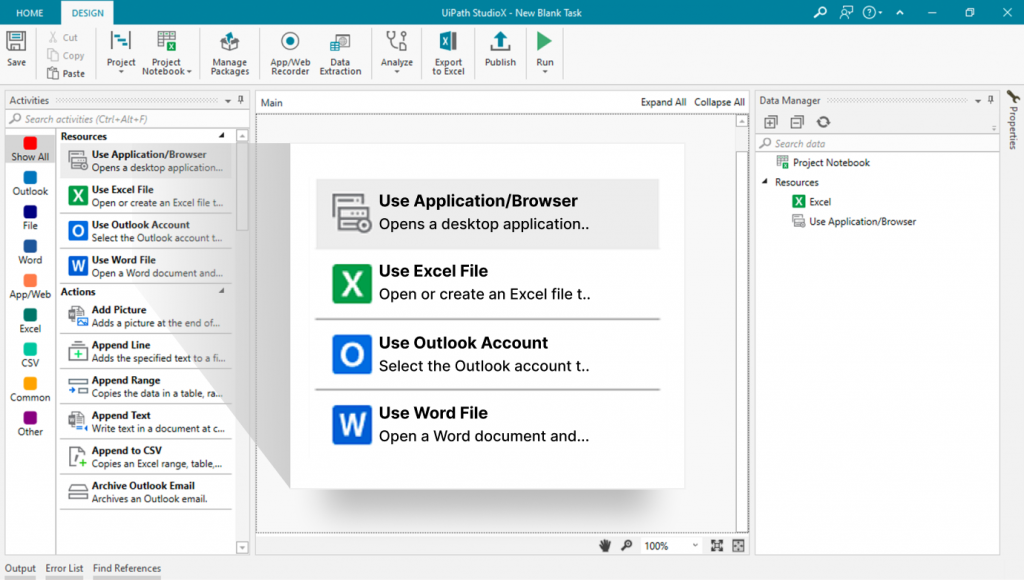This screenshot has height=580, width=1024.
Task: Open the Data Manager panel options arrow
Action: (978, 101)
